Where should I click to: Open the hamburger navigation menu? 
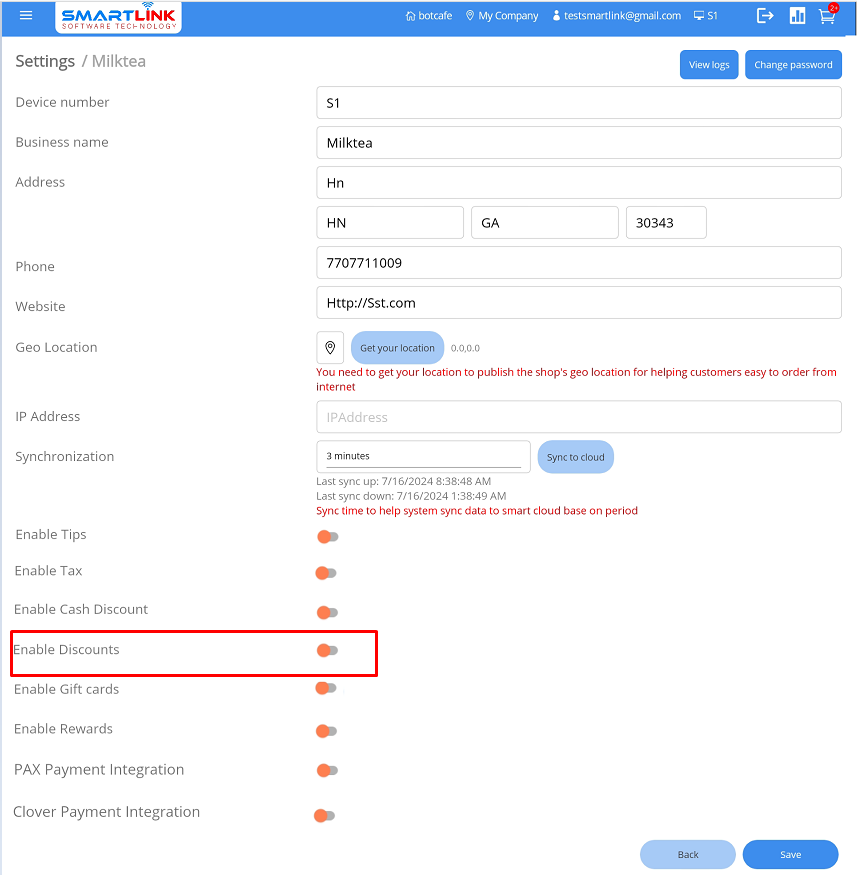pyautogui.click(x=26, y=16)
